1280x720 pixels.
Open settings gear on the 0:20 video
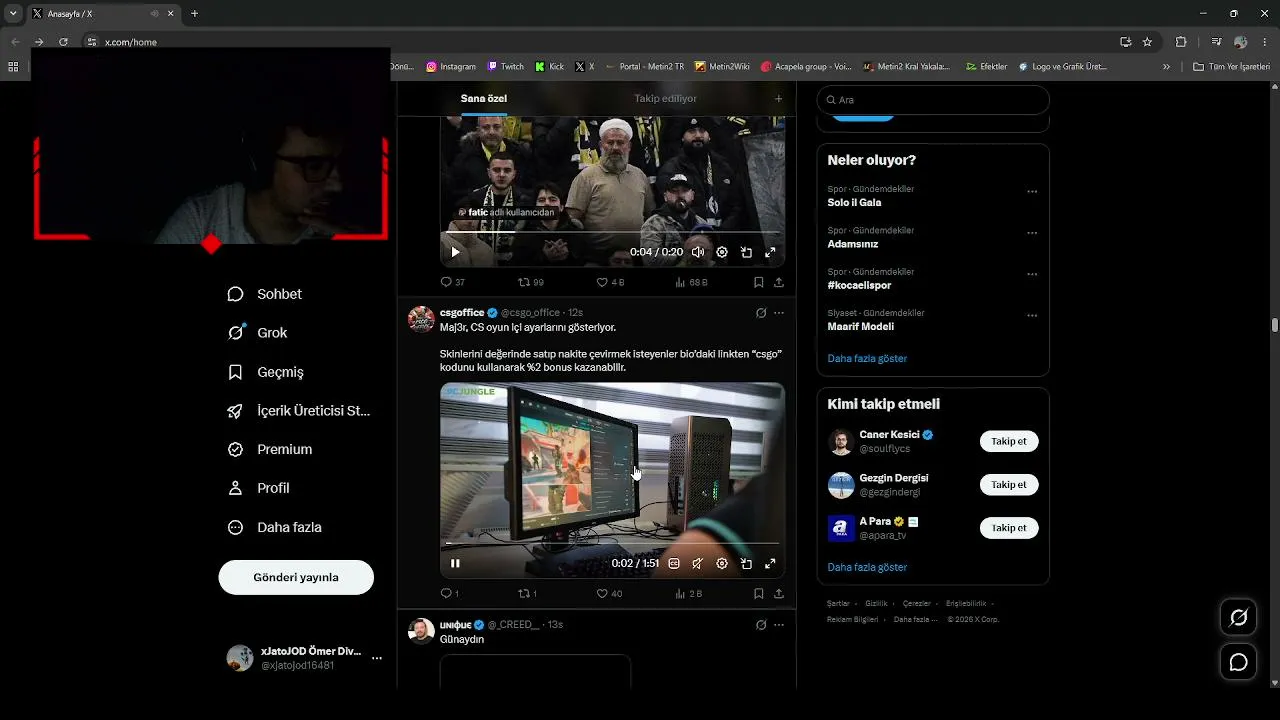[722, 253]
